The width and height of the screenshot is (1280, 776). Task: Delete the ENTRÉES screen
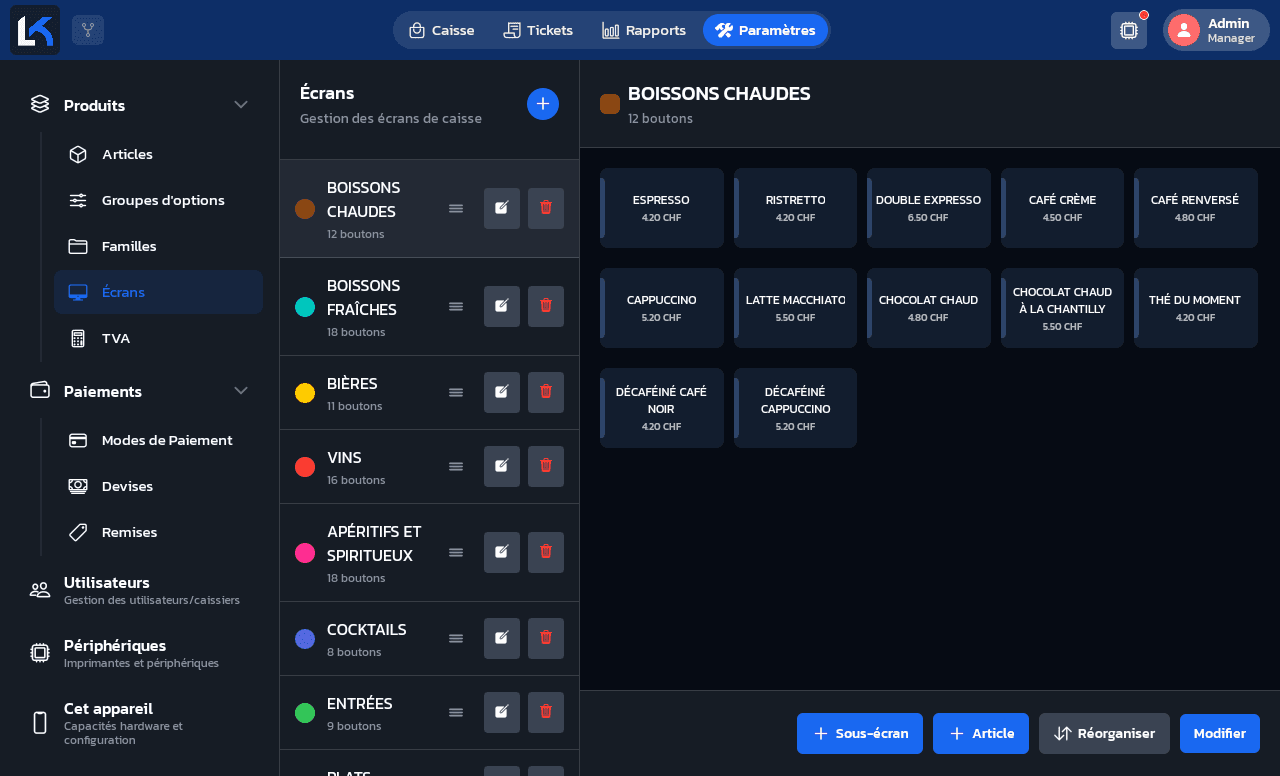pos(546,712)
